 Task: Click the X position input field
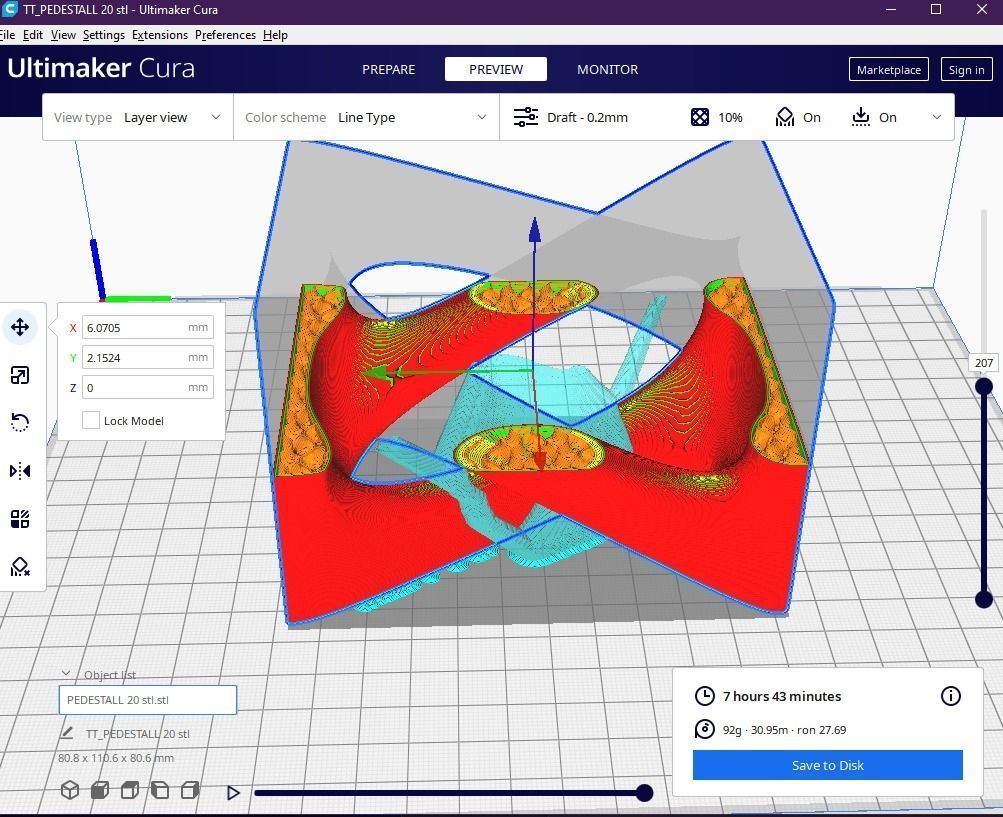pos(148,328)
